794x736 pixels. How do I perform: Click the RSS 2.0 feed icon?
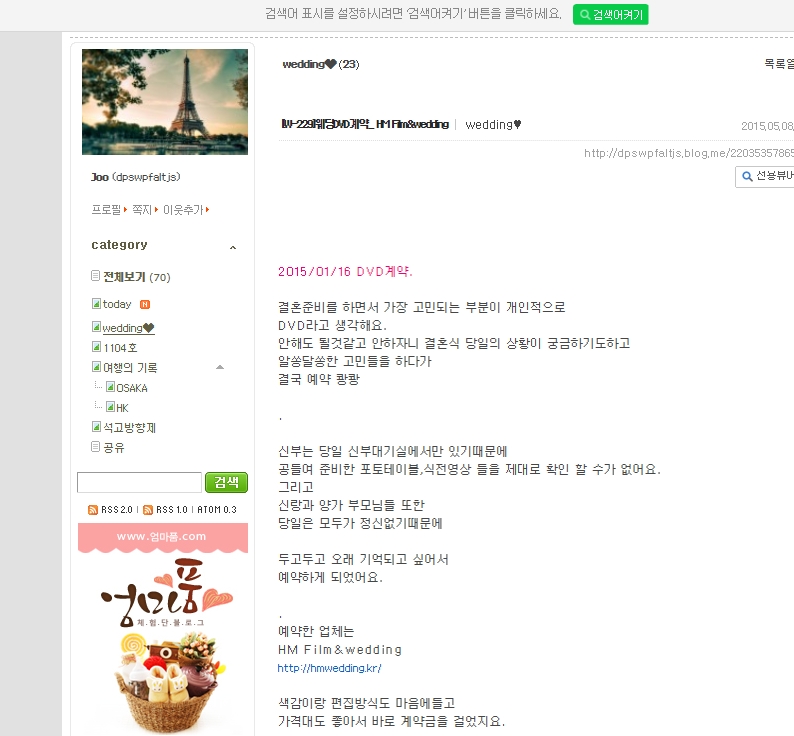[x=93, y=510]
